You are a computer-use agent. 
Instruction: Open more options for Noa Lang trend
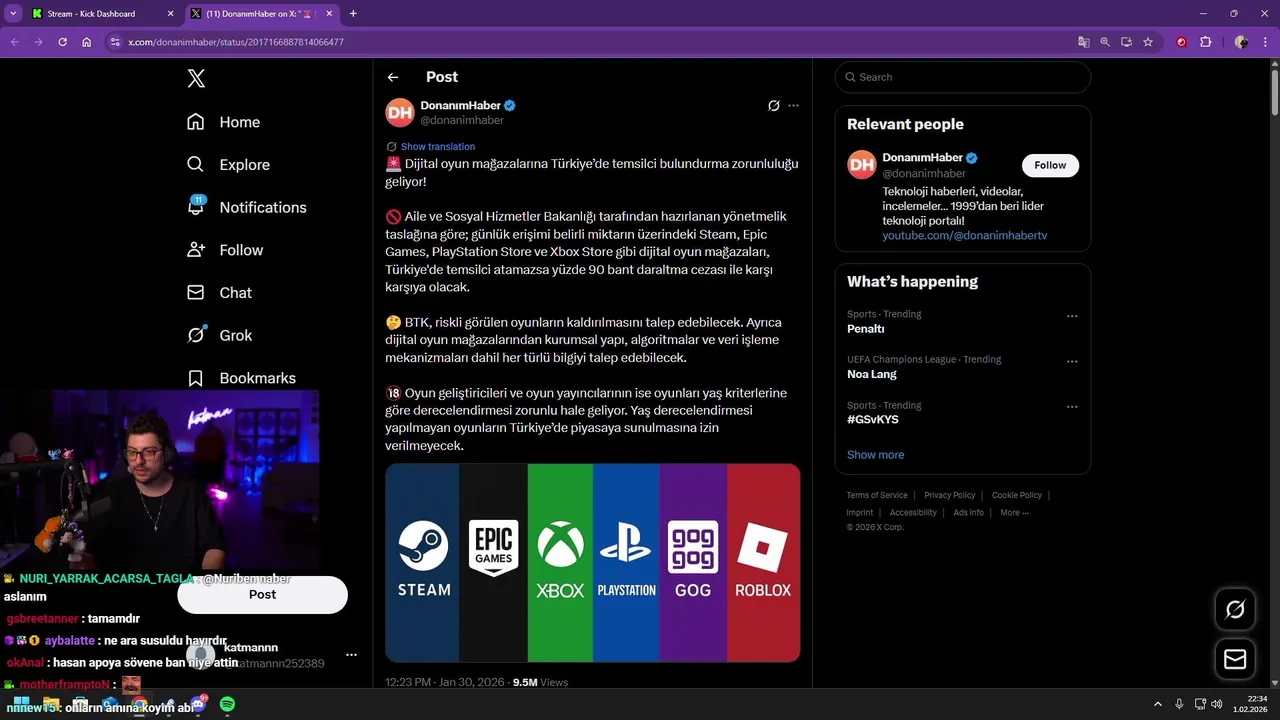click(x=1072, y=361)
